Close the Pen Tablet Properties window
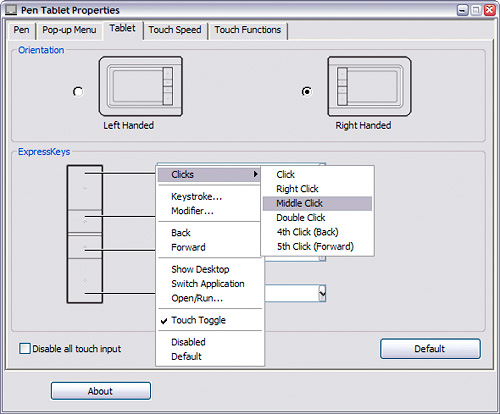The image size is (500, 414). tap(489, 10)
